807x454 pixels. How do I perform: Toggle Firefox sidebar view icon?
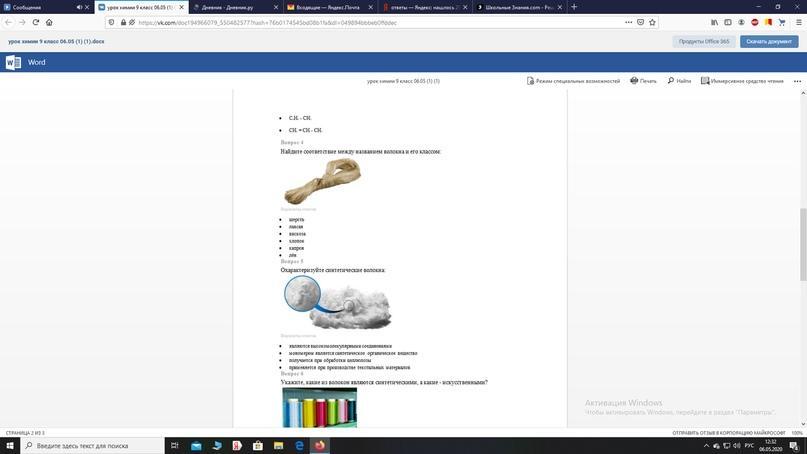pyautogui.click(x=728, y=23)
